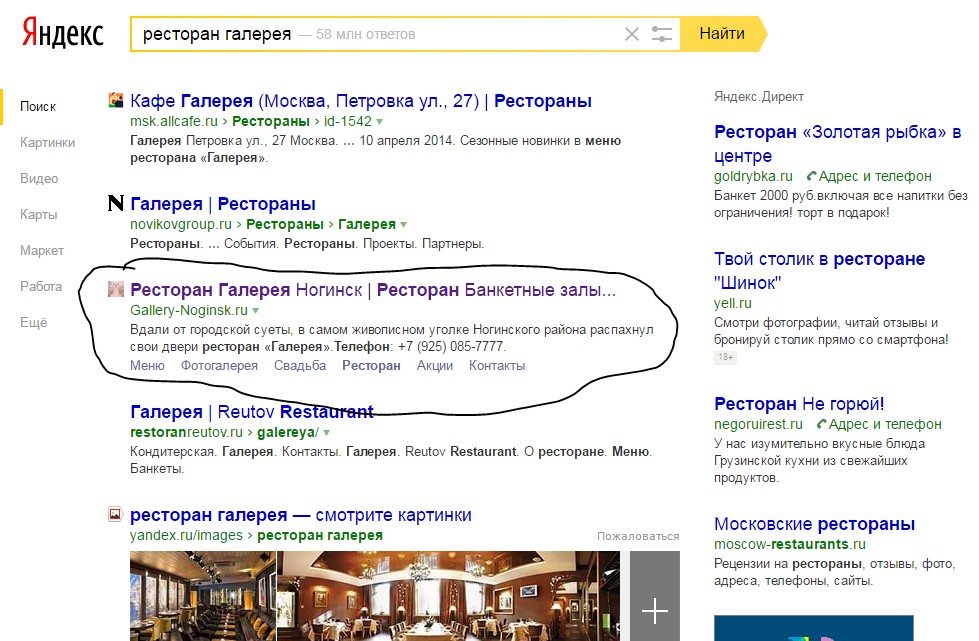
Task: Open Маркет section
Action: (42, 250)
